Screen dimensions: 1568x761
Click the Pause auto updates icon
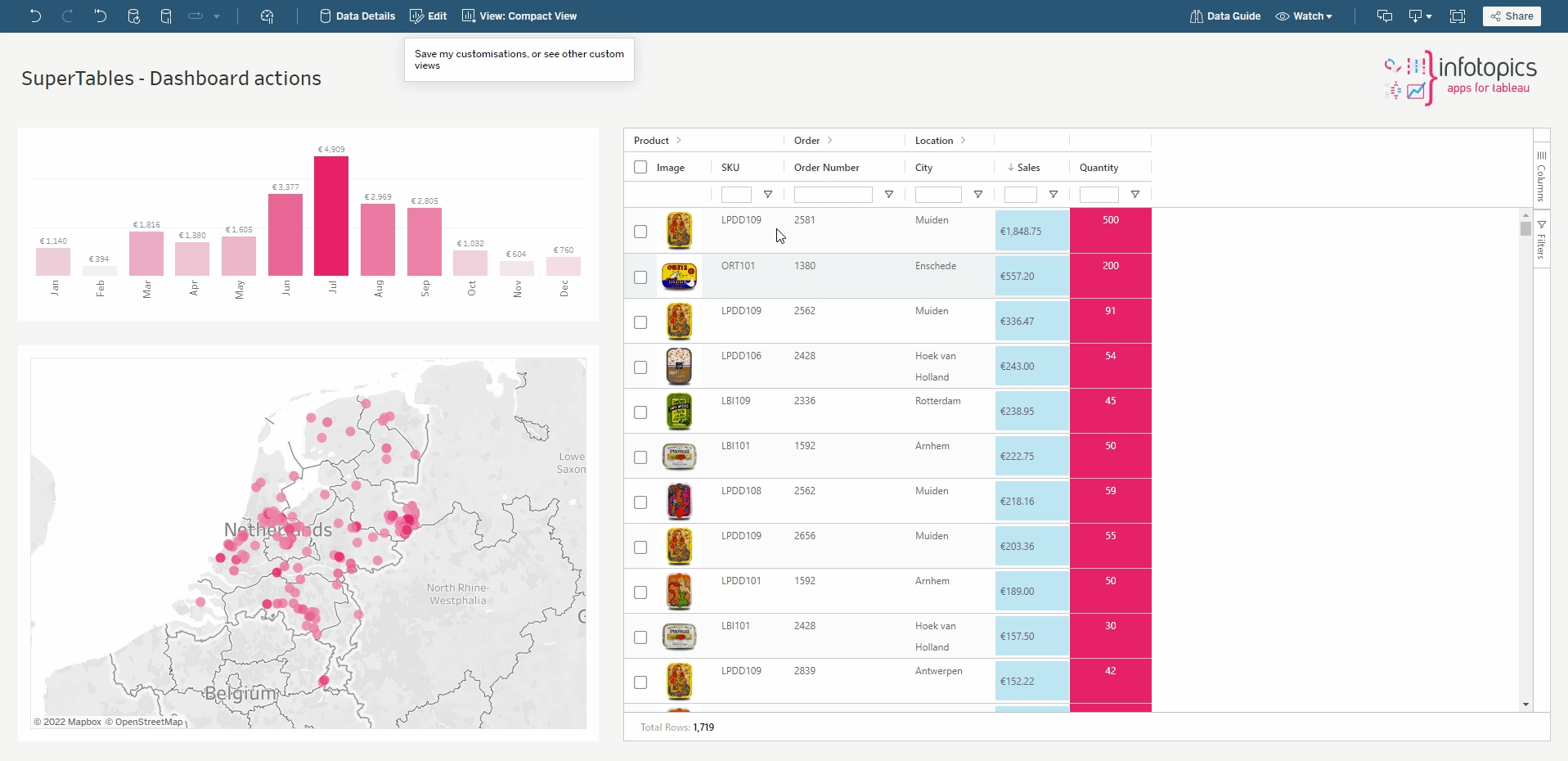click(166, 16)
